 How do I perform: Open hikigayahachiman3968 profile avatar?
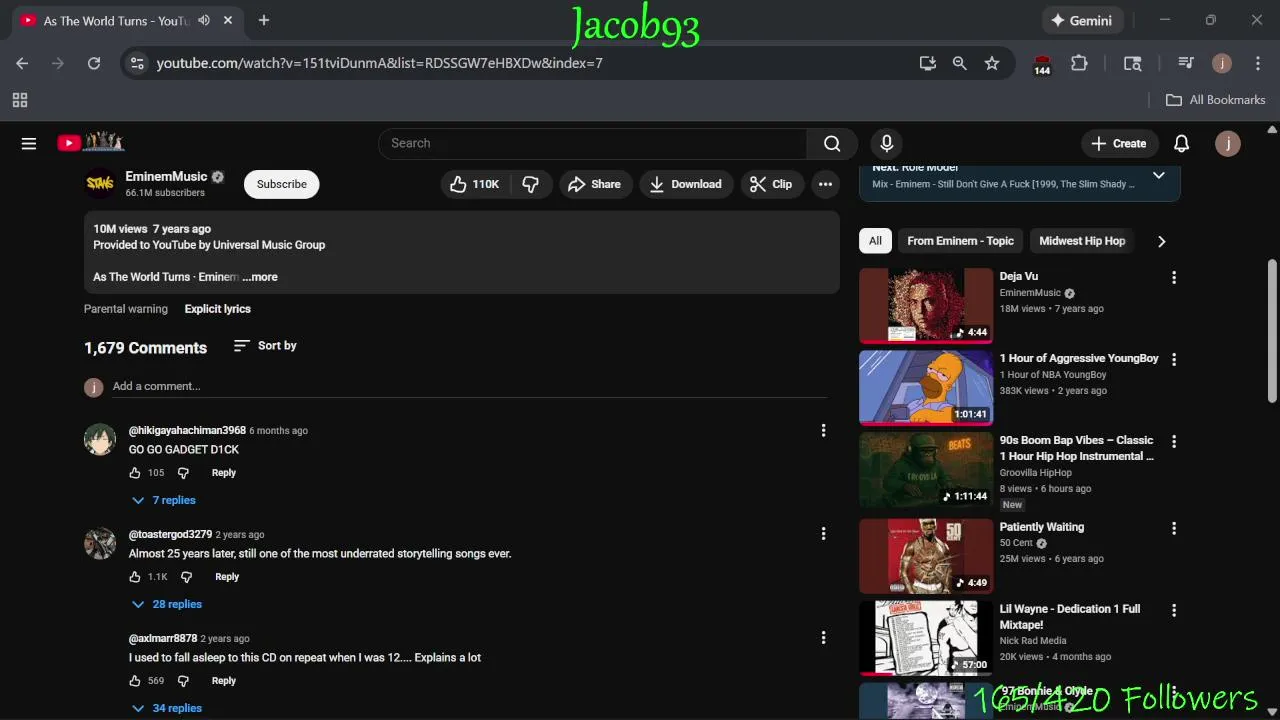pos(100,439)
